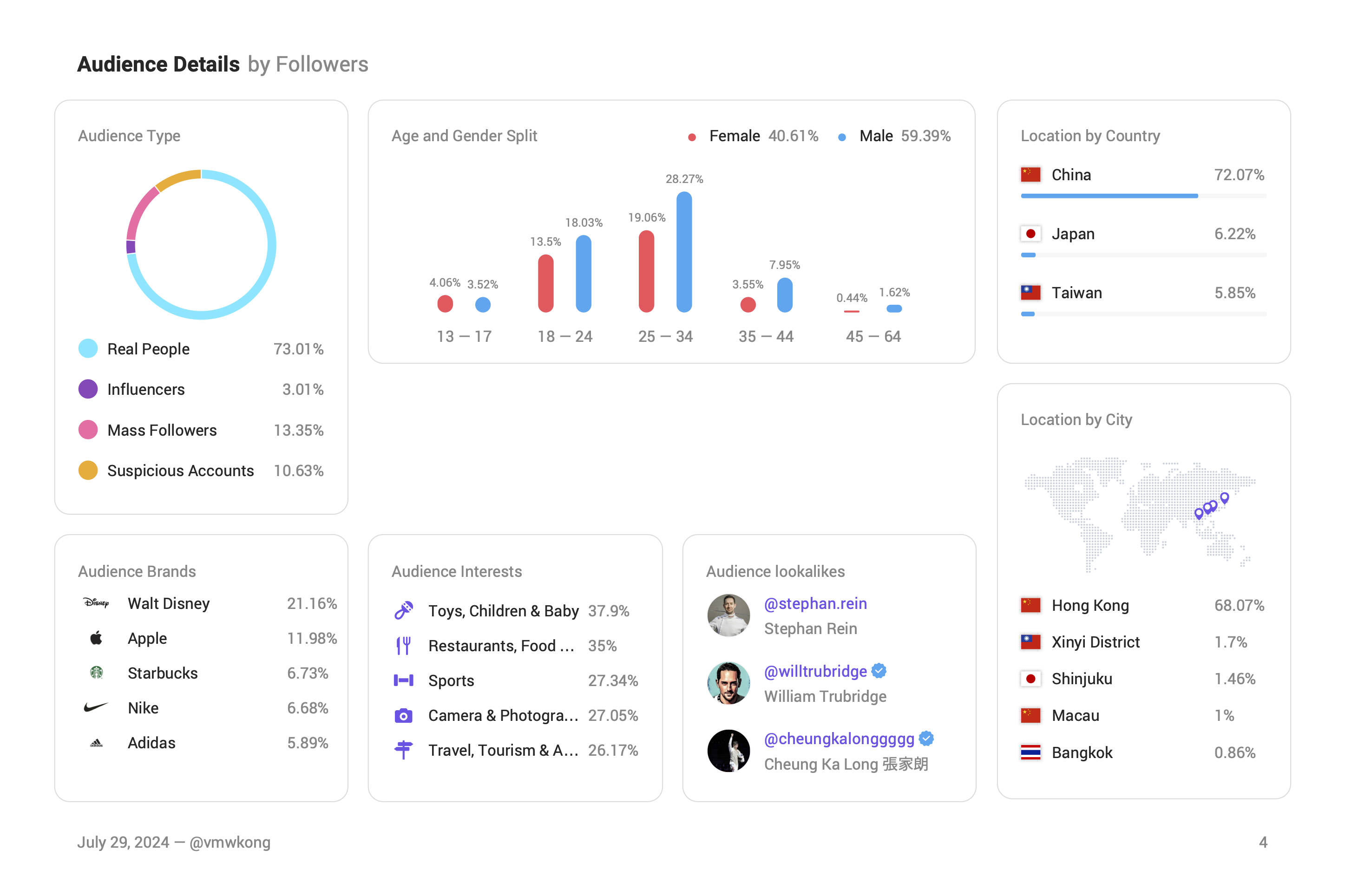This screenshot has width=1345, height=896.
Task: Click the verified badge next to @cheungkalongggg
Action: pyautogui.click(x=926, y=738)
